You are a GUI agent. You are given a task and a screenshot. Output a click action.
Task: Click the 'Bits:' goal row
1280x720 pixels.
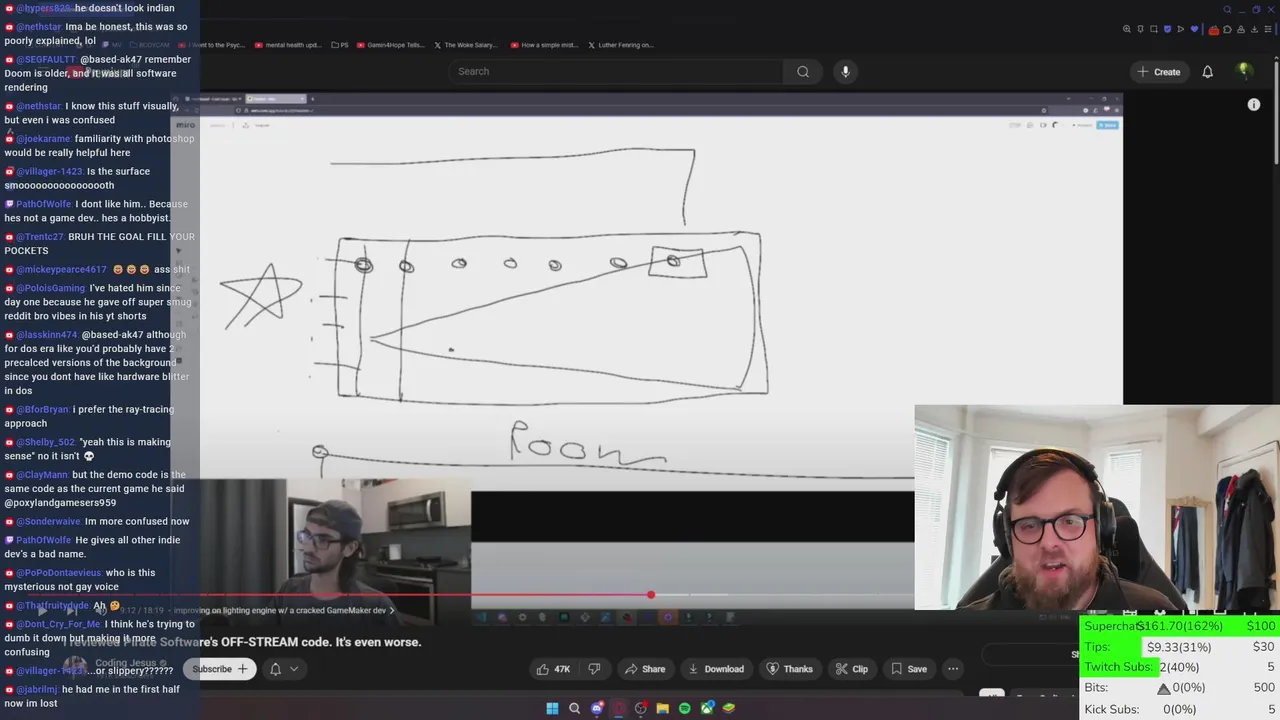pyautogui.click(x=1180, y=688)
